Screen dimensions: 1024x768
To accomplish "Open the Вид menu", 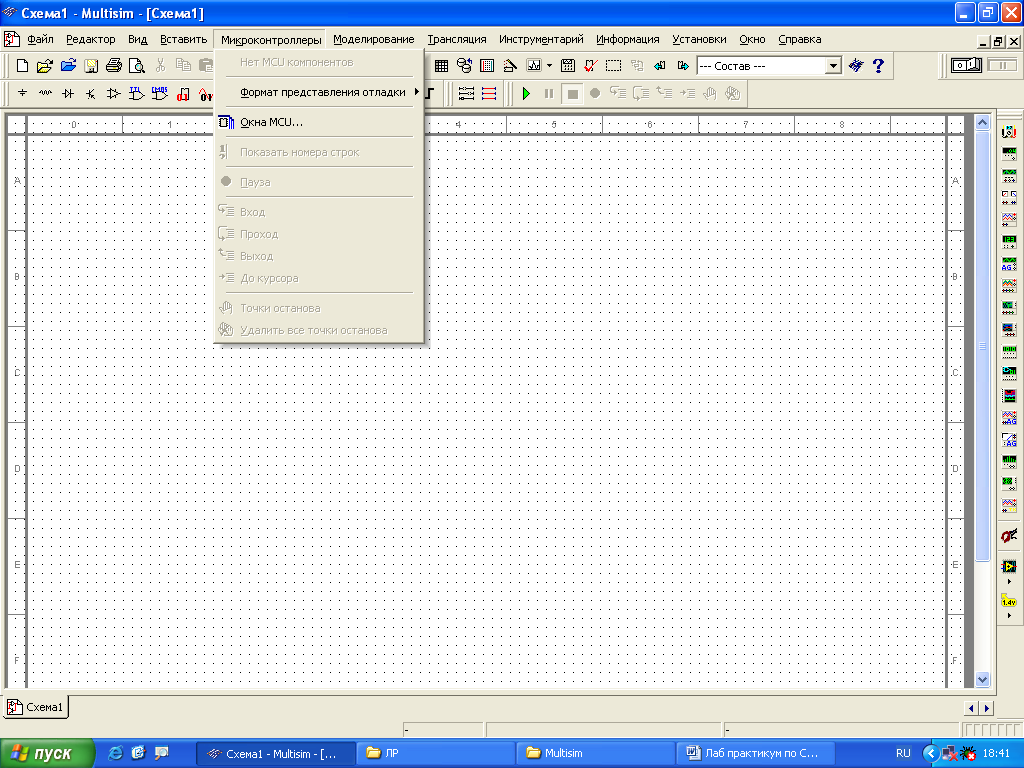I will [137, 39].
